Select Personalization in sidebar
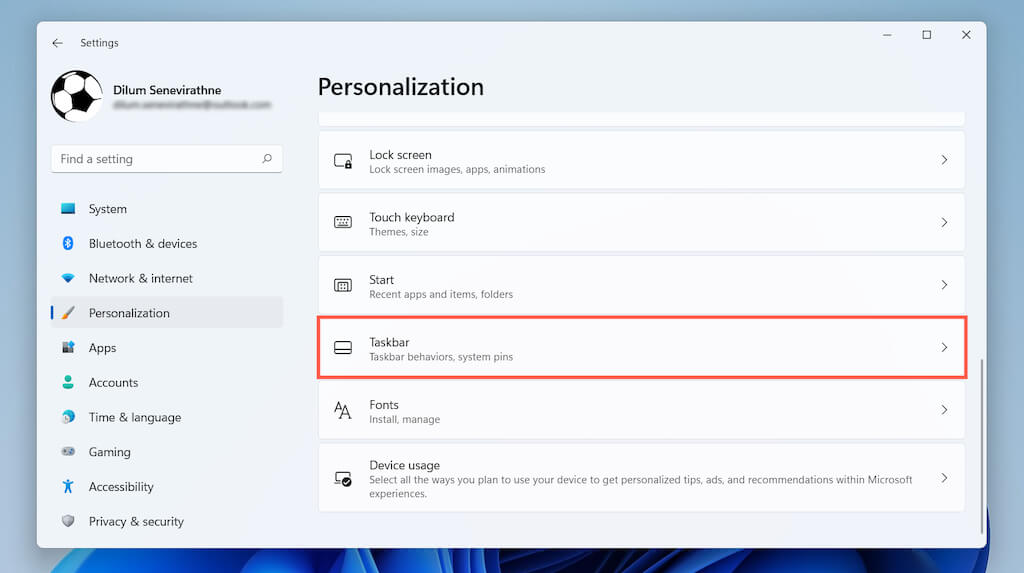1024x573 pixels. (167, 313)
